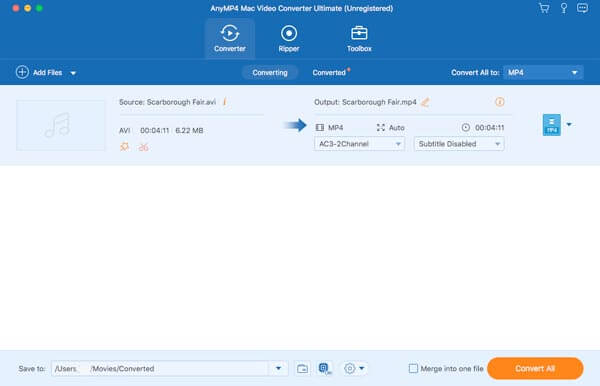Expand the Add Files dropdown arrow

pos(73,73)
